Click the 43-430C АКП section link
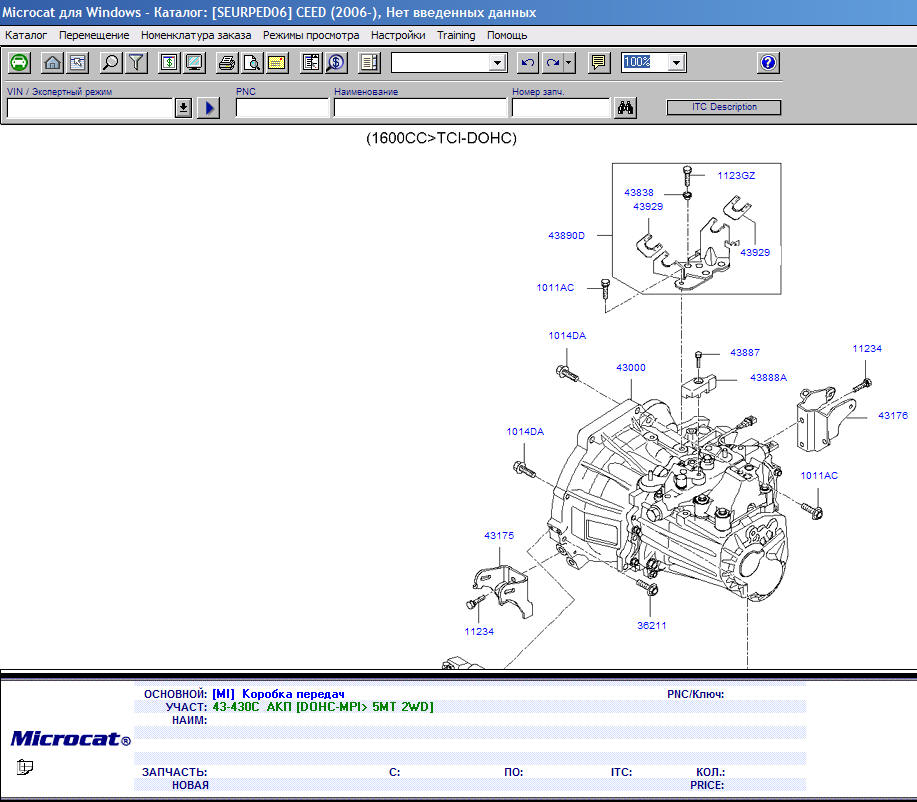Viewport: 917px width, 802px height. (323, 707)
